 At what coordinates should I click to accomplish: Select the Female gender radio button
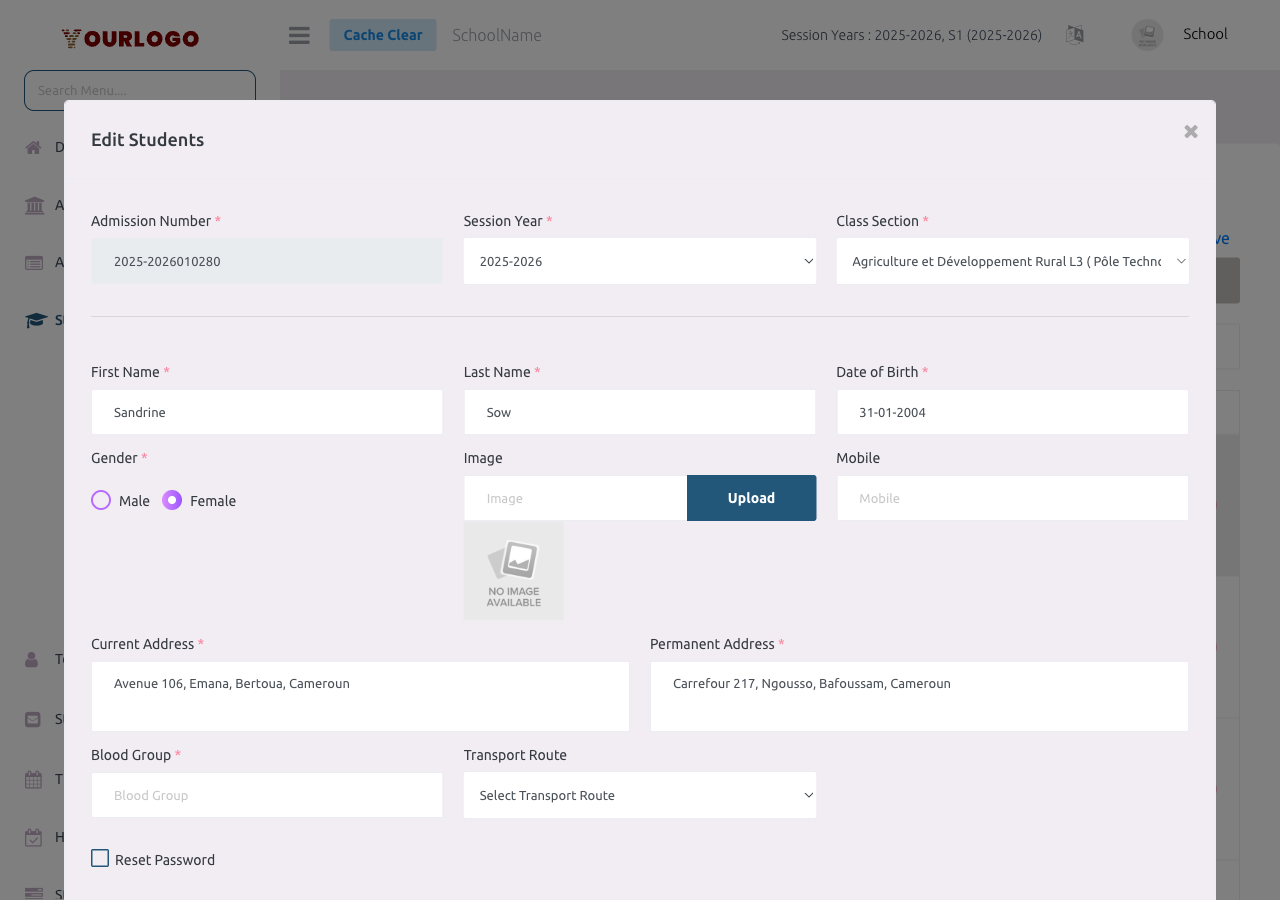coord(171,499)
